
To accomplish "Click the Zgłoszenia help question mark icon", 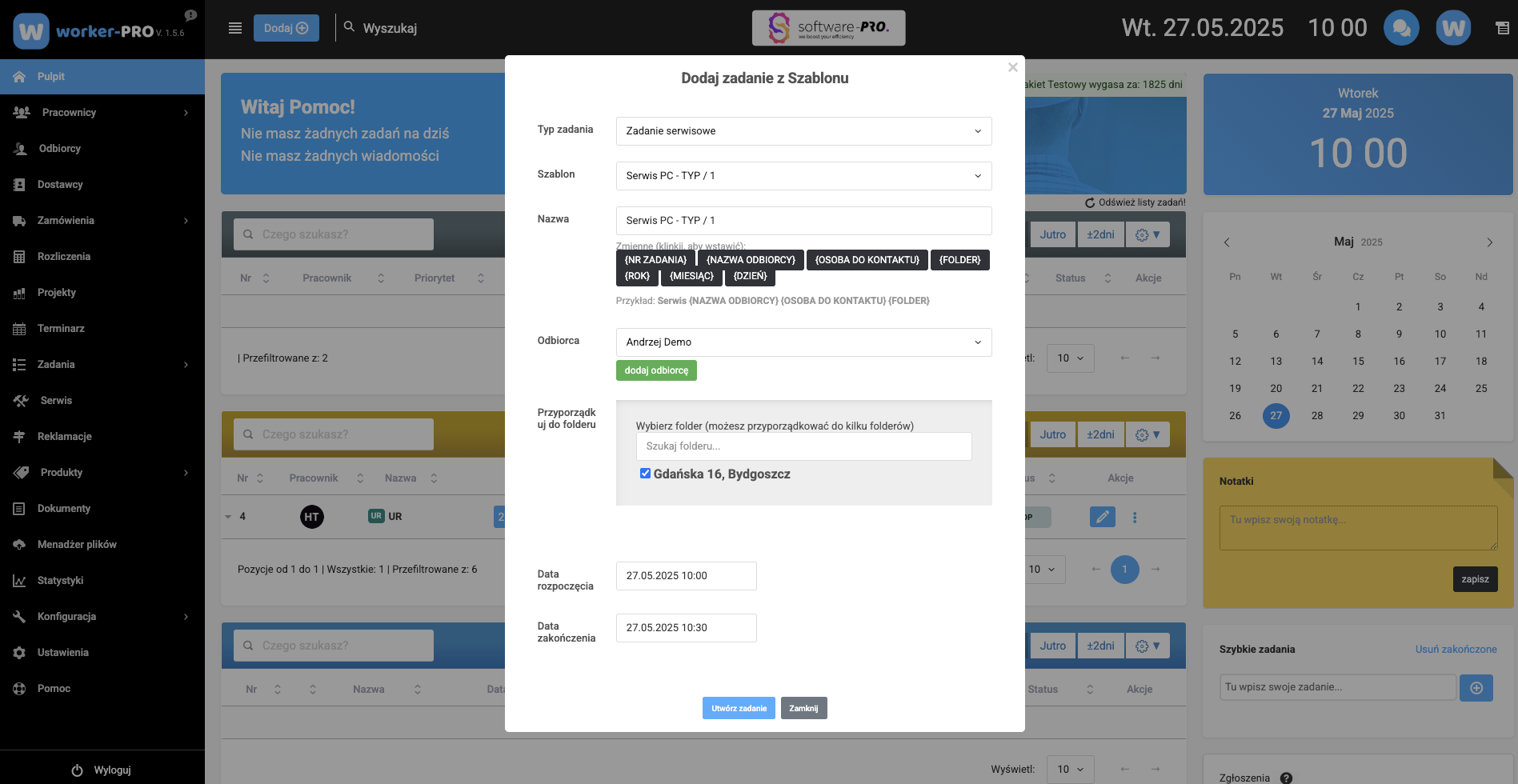I will point(1286,778).
